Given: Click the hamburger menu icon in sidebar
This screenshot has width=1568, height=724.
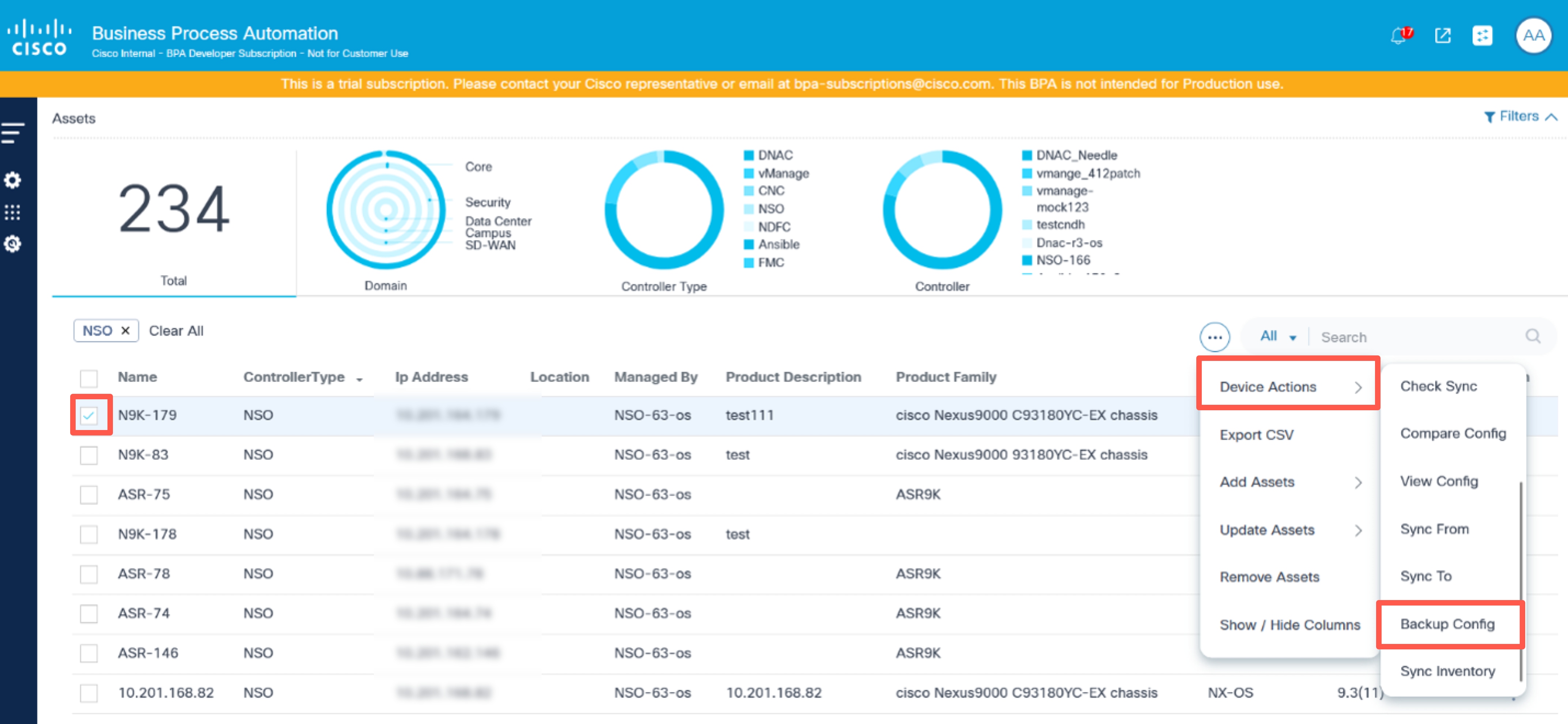Looking at the screenshot, I should coord(13,133).
